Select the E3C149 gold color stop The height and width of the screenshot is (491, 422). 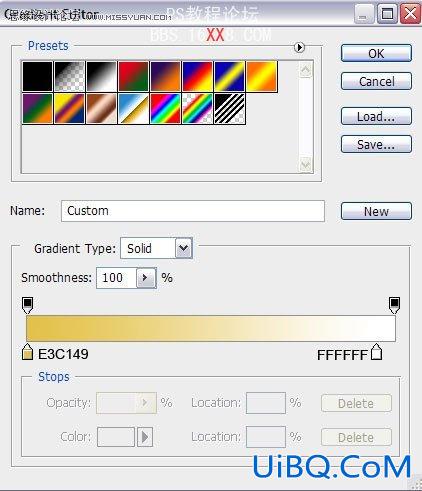27,352
